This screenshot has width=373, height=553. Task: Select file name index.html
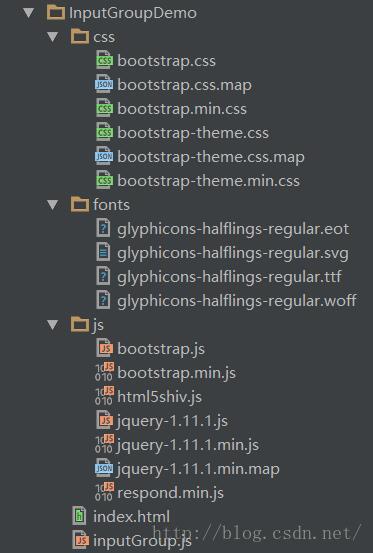click(132, 517)
